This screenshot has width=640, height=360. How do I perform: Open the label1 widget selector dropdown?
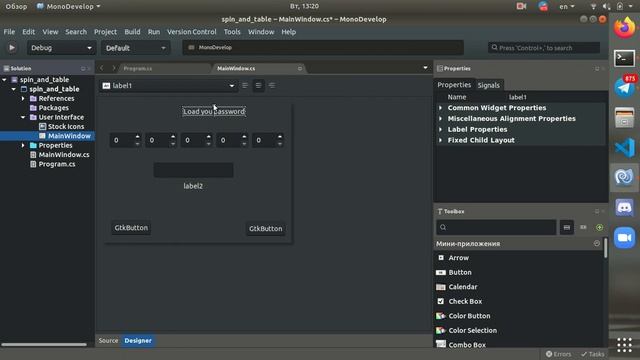coord(169,85)
